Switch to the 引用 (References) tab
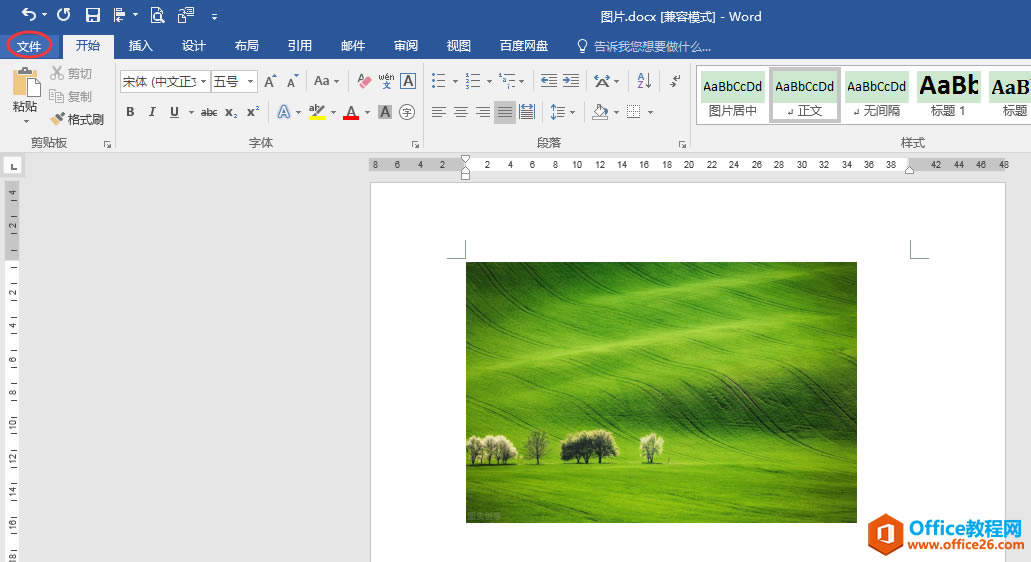The image size is (1031, 562). [x=299, y=46]
